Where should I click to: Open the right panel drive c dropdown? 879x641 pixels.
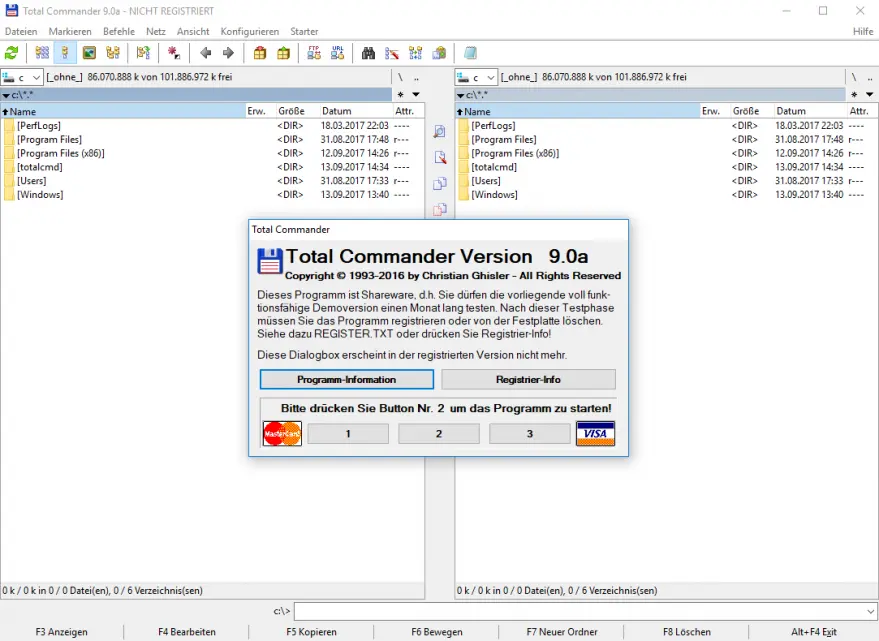pos(476,77)
